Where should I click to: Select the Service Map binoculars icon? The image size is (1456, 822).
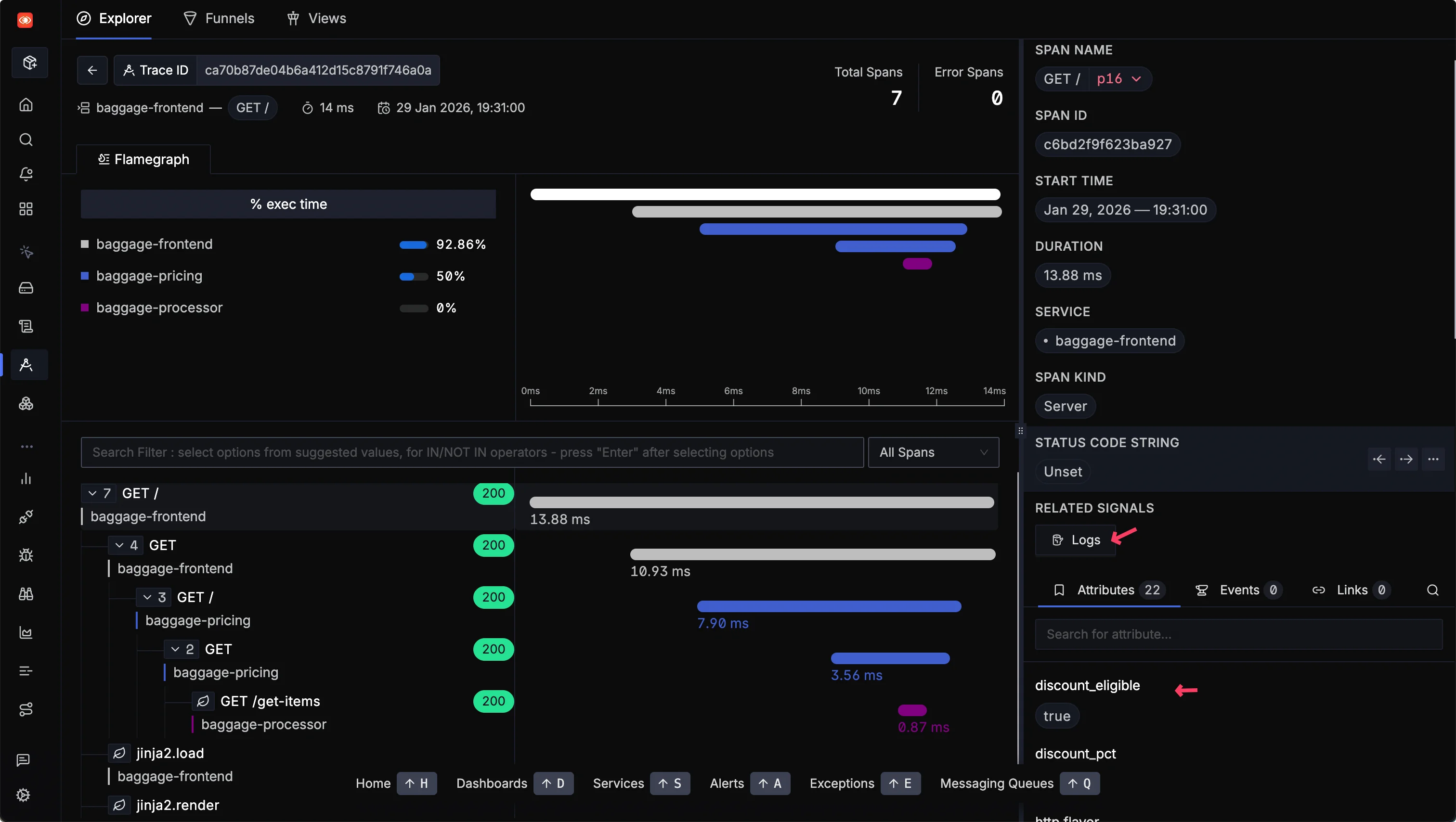pos(26,594)
